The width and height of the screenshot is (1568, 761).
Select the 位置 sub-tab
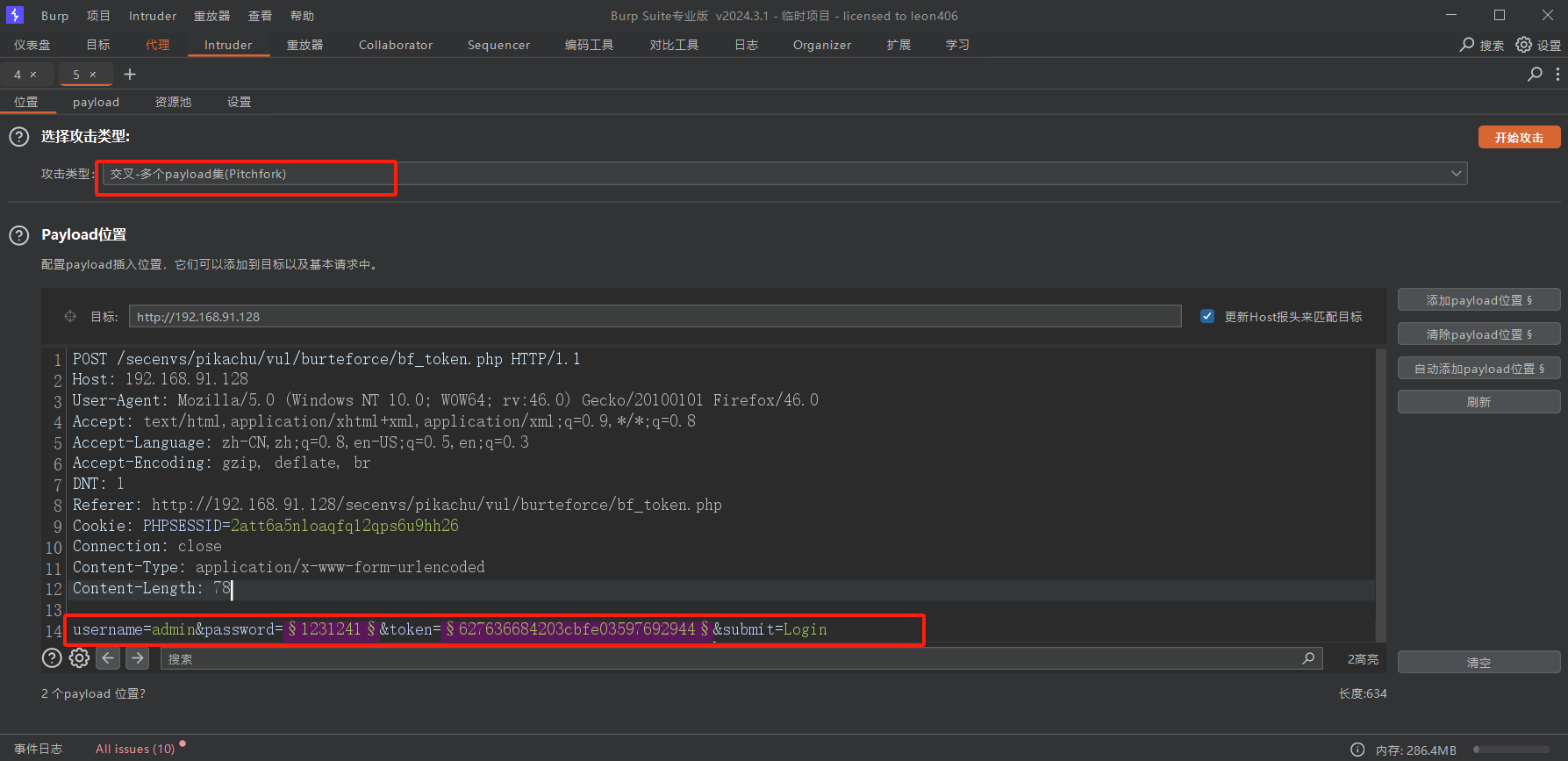coord(26,102)
